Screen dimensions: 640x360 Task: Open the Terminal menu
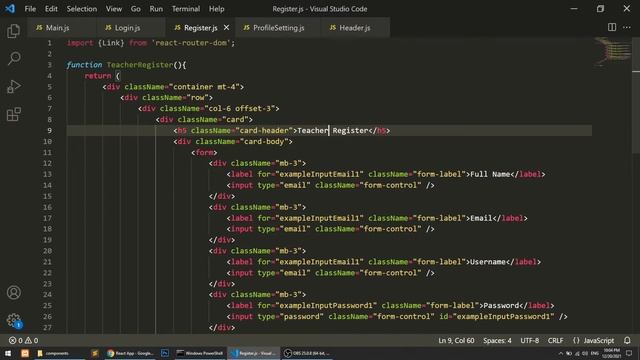186,9
